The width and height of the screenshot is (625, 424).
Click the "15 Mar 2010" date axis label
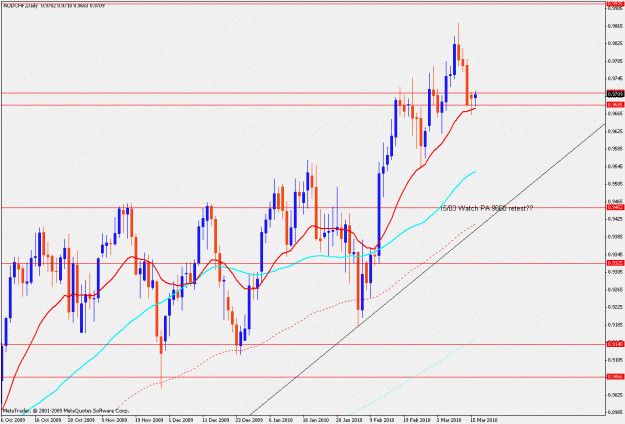483,420
